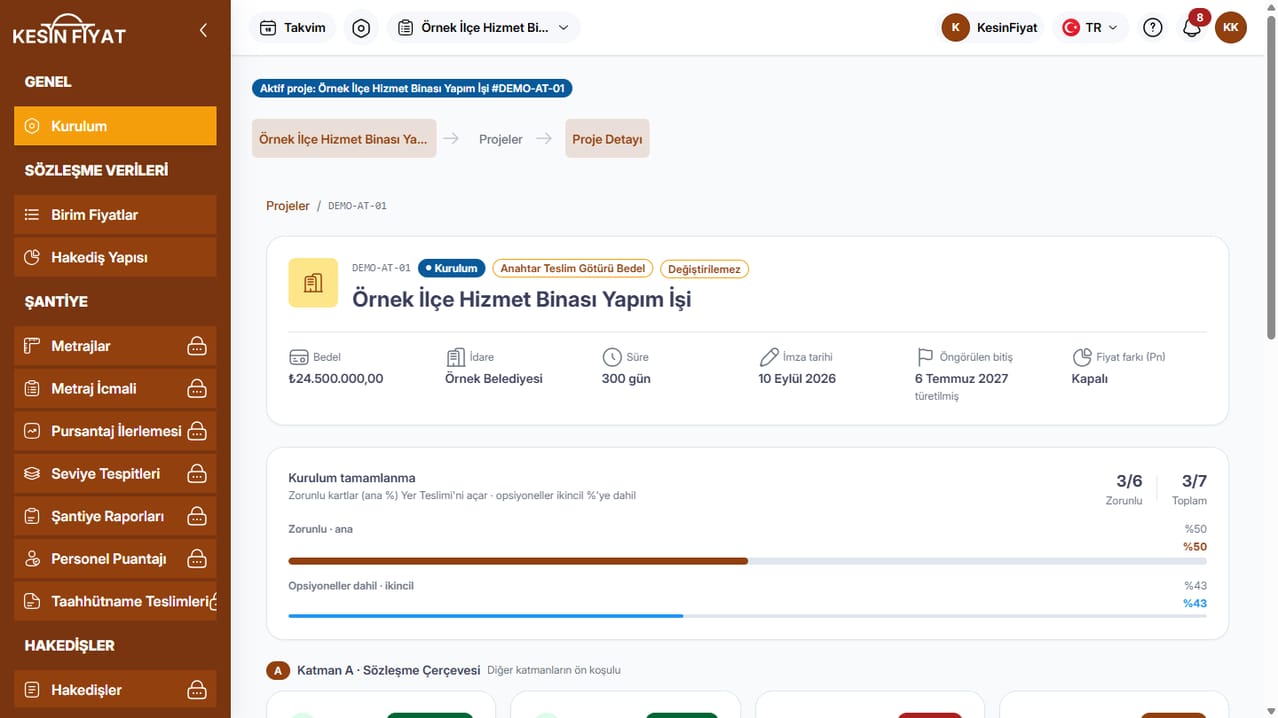Click the 6 Temmuz 2027 end date
Image resolution: width=1278 pixels, height=718 pixels.
(962, 379)
